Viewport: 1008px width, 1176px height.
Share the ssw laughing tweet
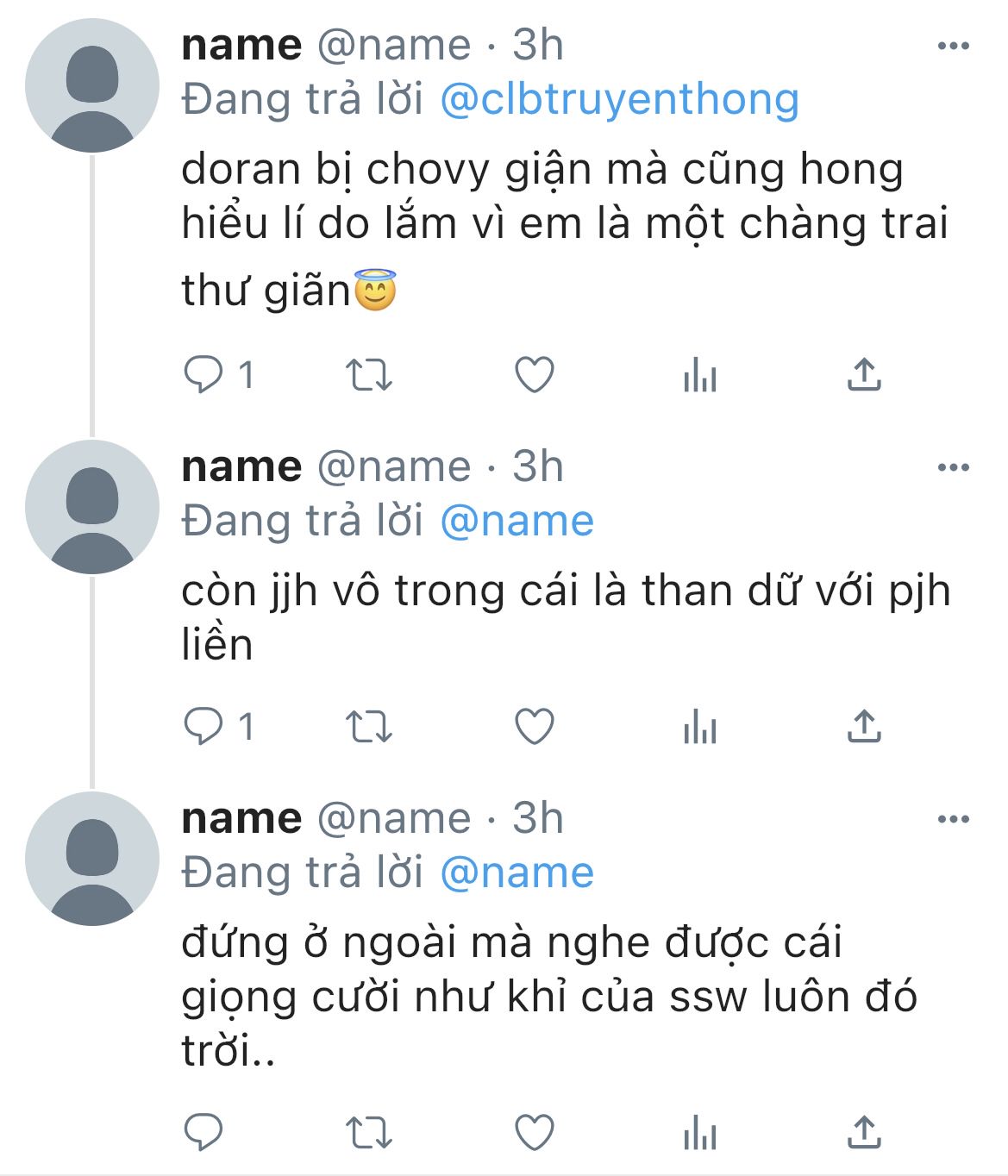864,1131
